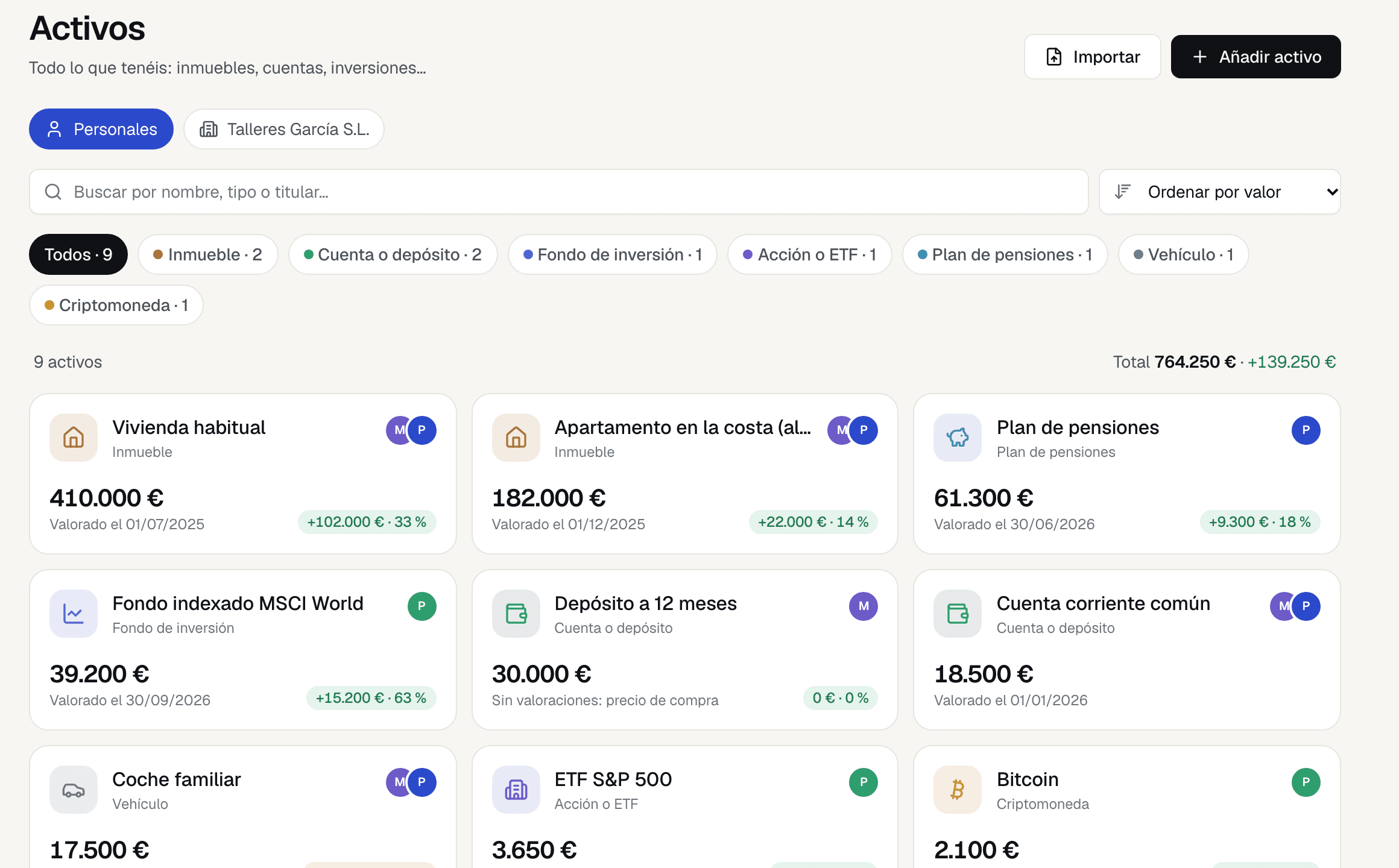The width and height of the screenshot is (1399, 868).
Task: Click the Bitcoin symbol icon on Bitcoin card
Action: pos(958,790)
